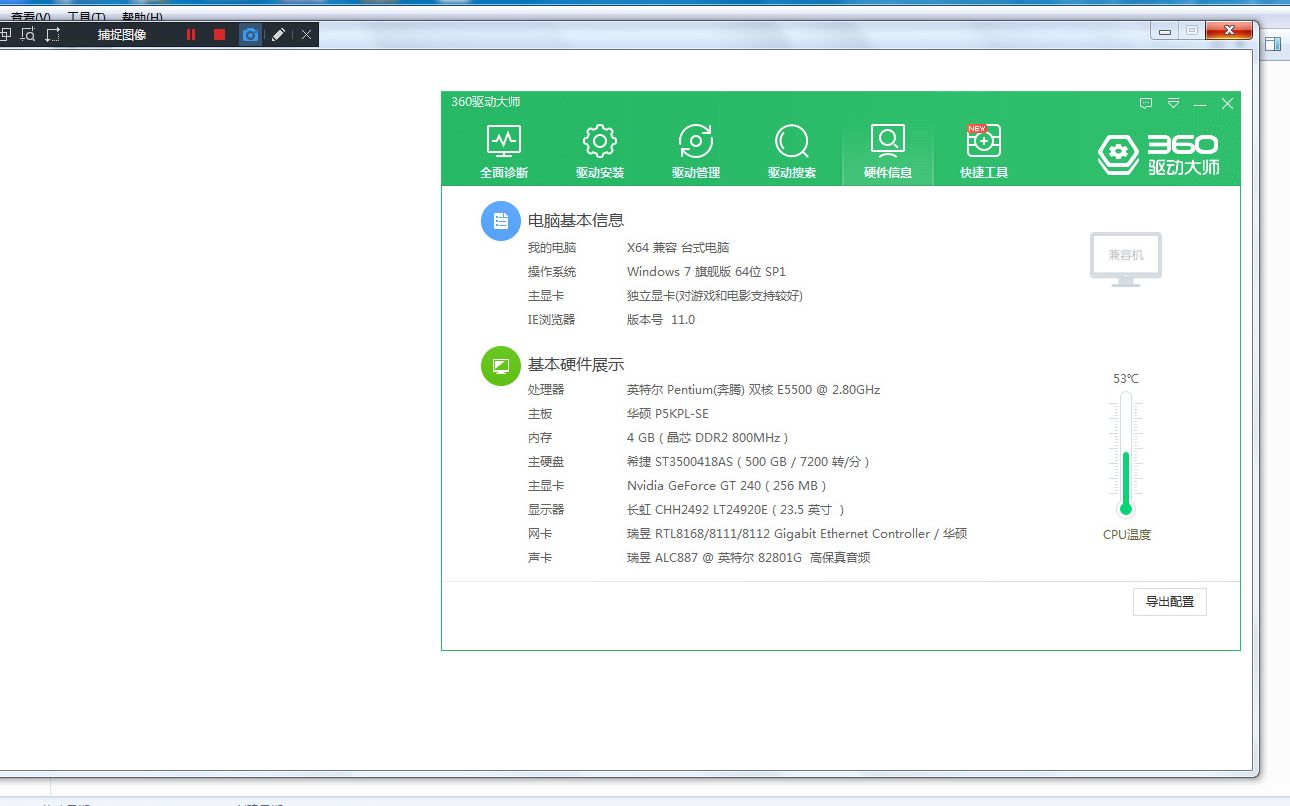Click the 4 GB DDR2 800MHz memory value

[x=708, y=438]
